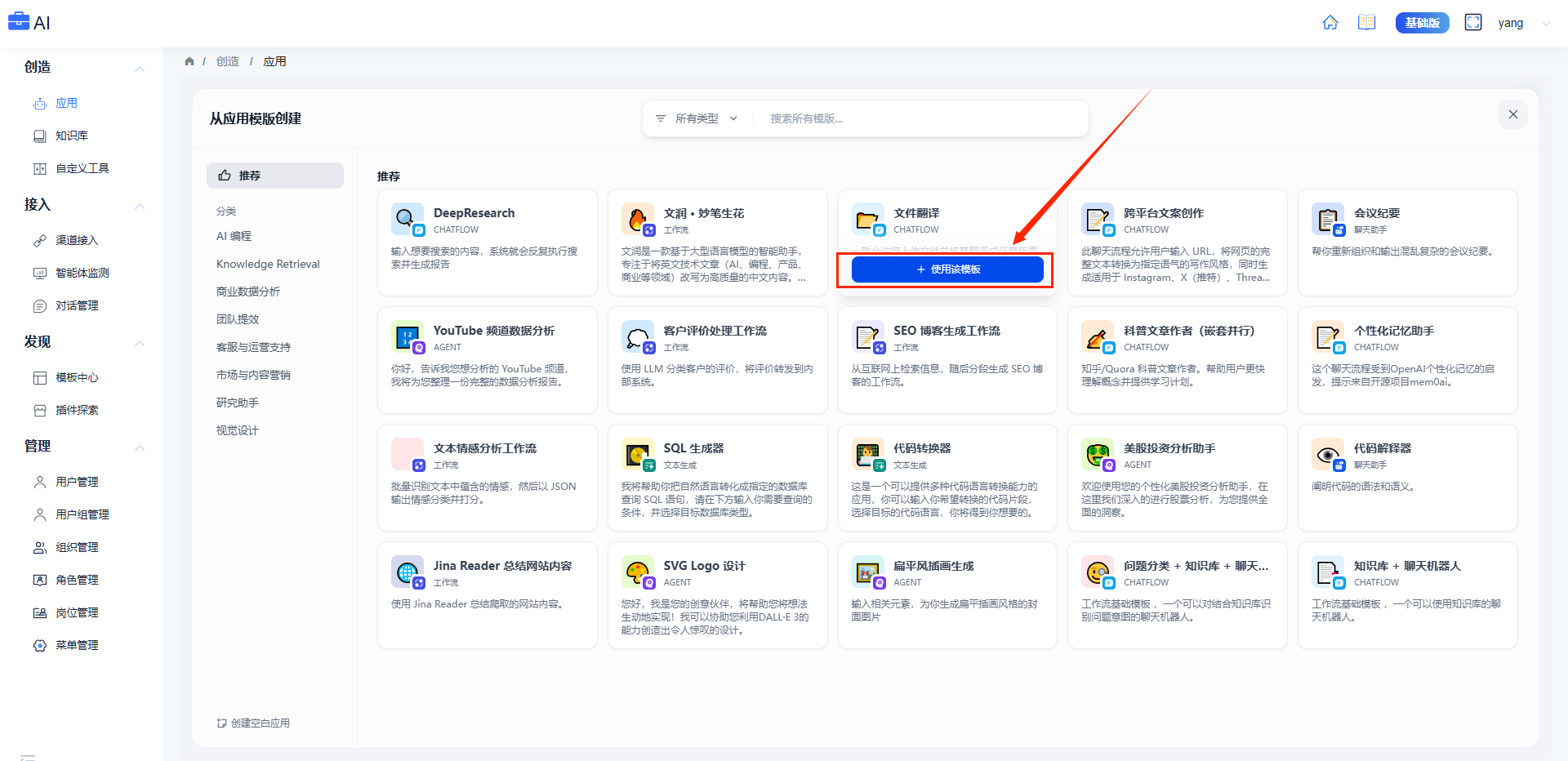Toggle fullscreen mode icon
This screenshot has height=761, width=1568.
pos(1472,23)
